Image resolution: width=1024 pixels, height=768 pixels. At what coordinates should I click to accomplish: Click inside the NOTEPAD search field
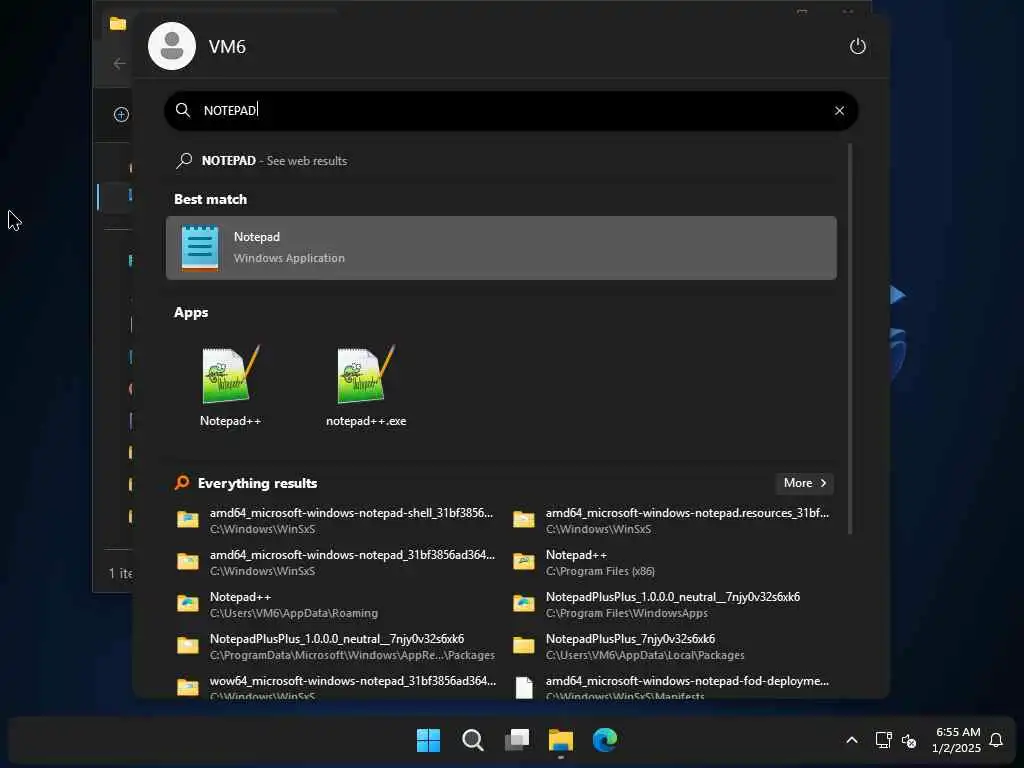pyautogui.click(x=511, y=110)
